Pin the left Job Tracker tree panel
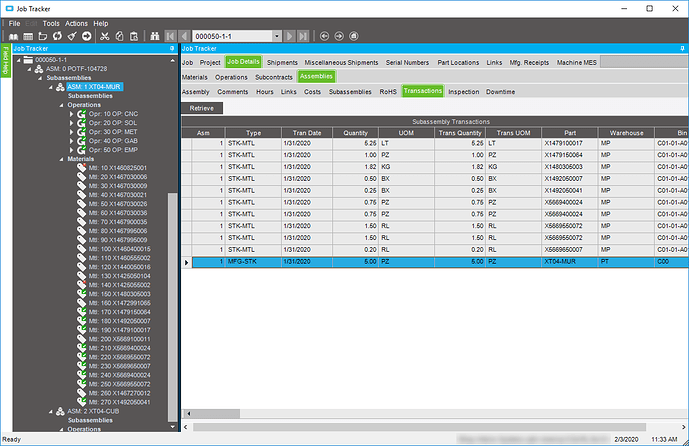 172,49
